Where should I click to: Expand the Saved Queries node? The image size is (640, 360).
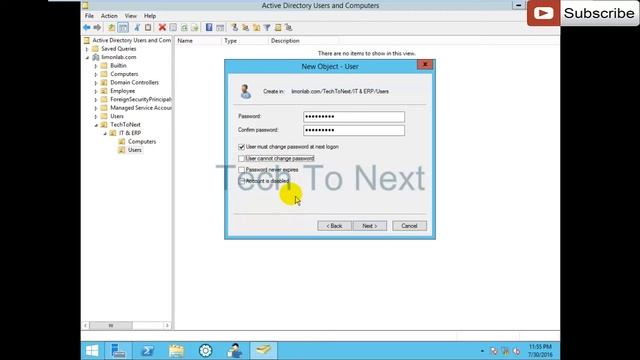coord(87,49)
